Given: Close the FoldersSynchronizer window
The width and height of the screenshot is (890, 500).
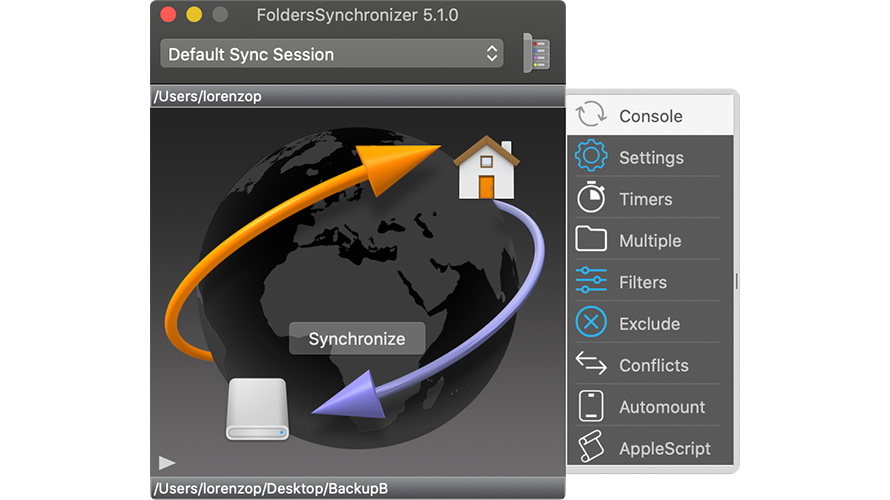Looking at the screenshot, I should 168,15.
